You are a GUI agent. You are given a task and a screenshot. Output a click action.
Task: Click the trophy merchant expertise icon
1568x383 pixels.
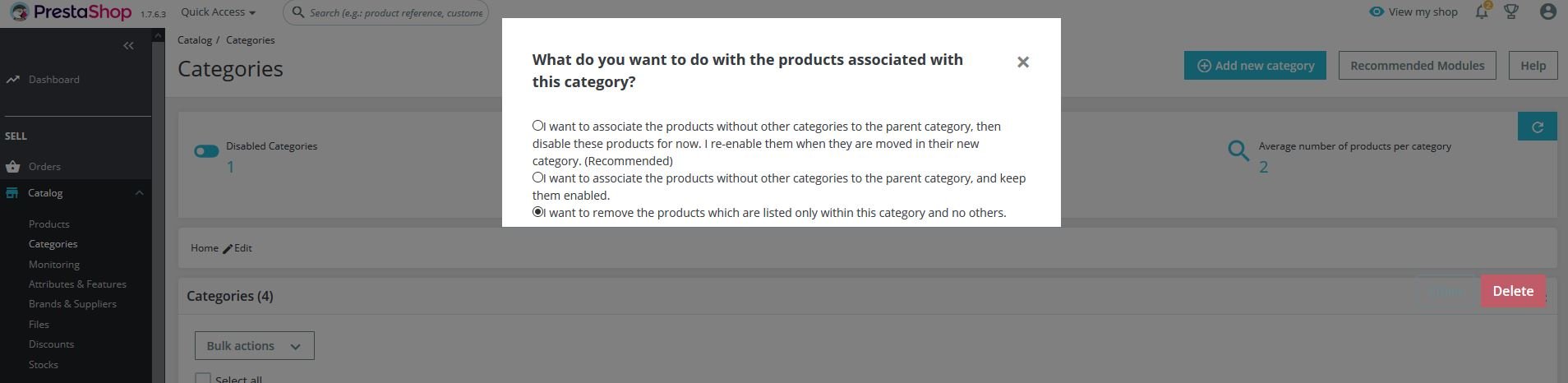pos(1510,12)
